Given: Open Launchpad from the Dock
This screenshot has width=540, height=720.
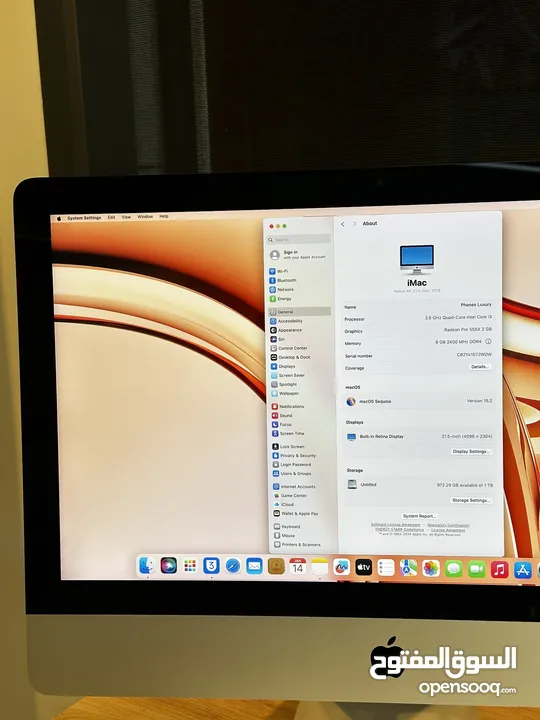Looking at the screenshot, I should [190, 566].
